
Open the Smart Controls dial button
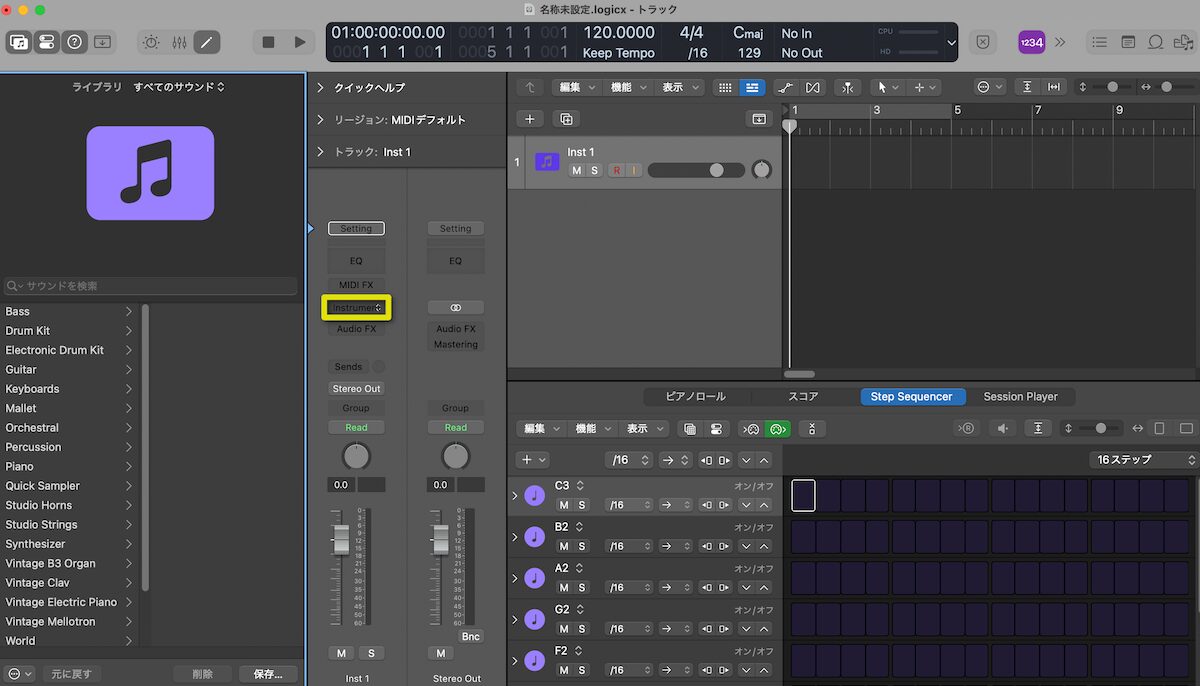coord(151,42)
